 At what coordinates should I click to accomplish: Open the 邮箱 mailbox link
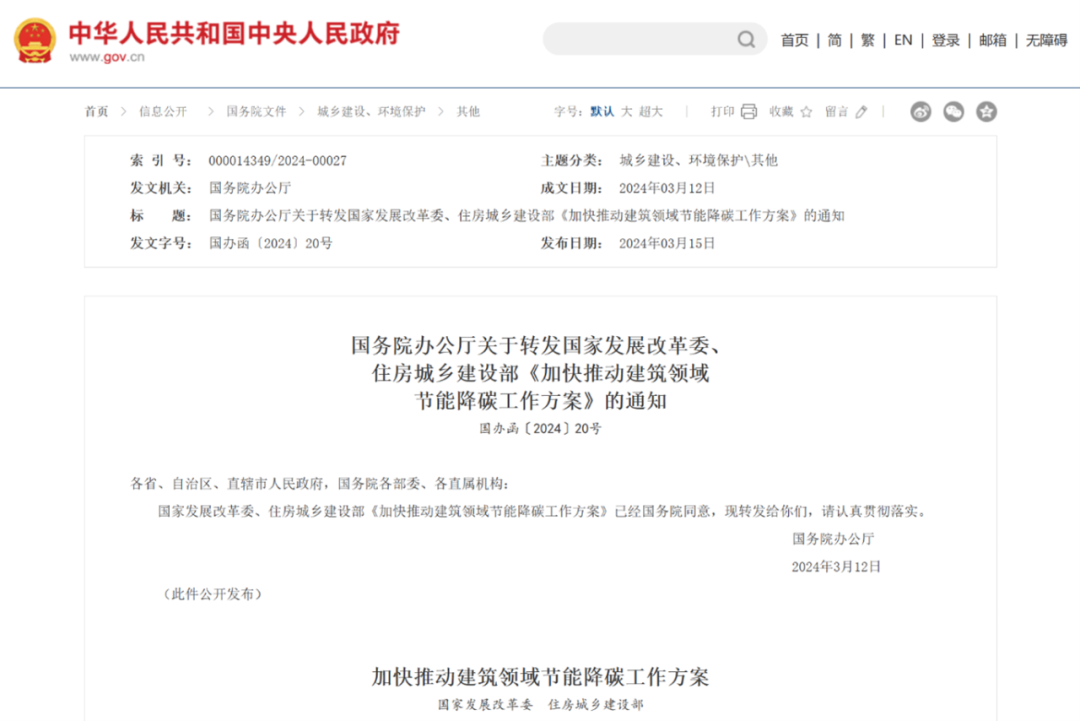click(992, 40)
